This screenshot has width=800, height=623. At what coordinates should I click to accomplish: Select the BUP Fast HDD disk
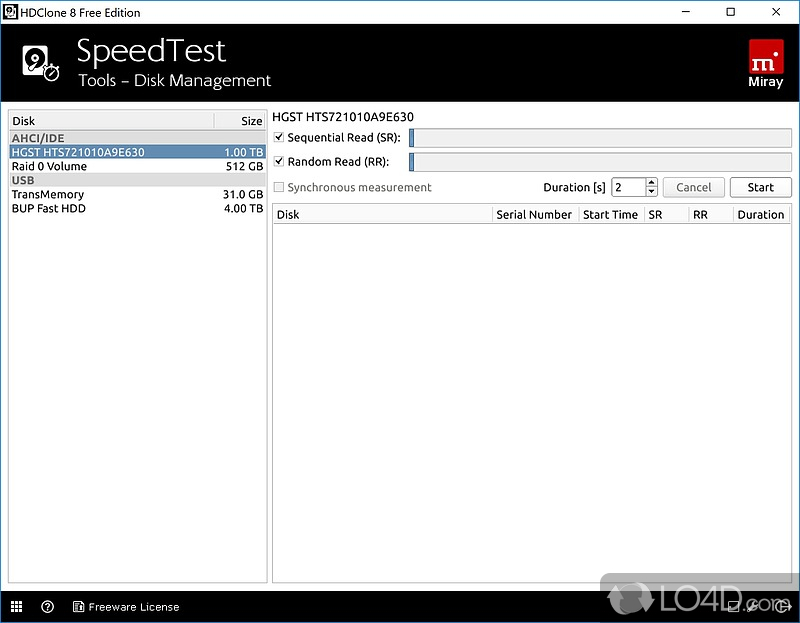(x=49, y=209)
